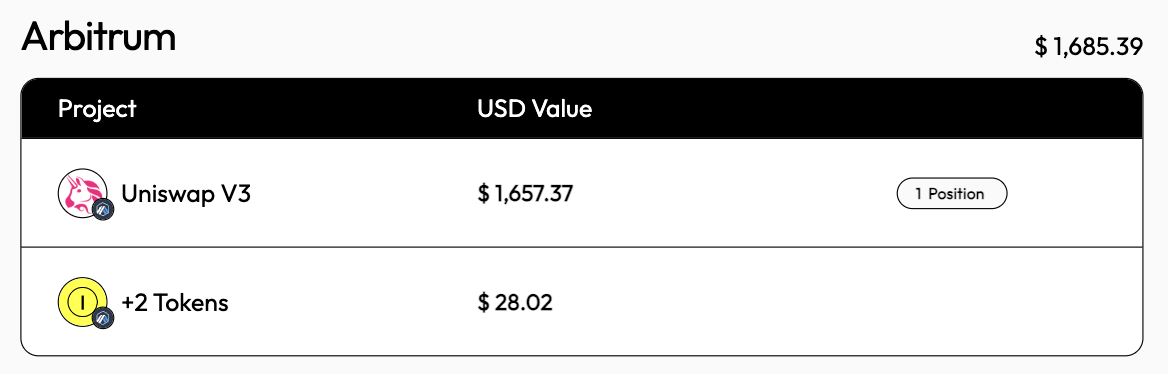Click Arbitrum chain badge on yellow coin
1168x374 pixels.
[103, 319]
